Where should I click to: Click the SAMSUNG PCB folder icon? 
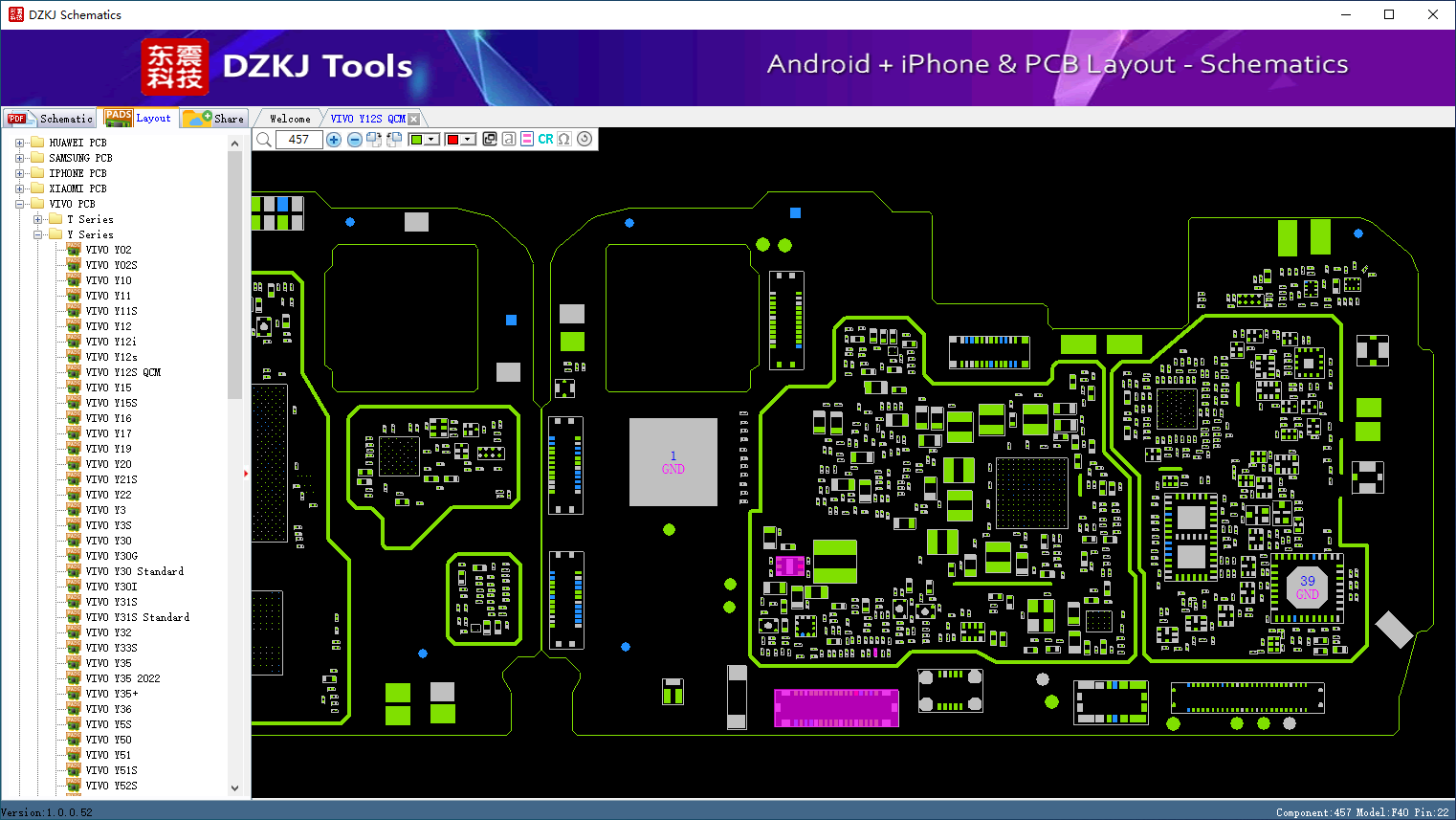tap(37, 158)
